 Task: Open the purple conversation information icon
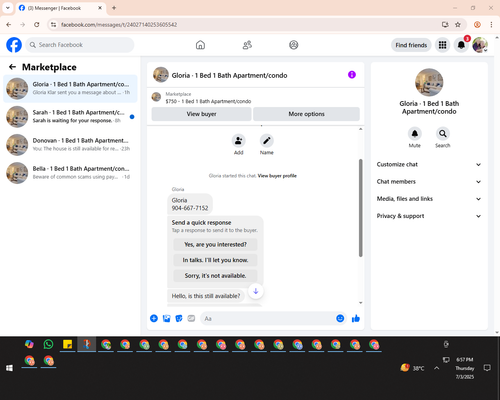click(352, 75)
